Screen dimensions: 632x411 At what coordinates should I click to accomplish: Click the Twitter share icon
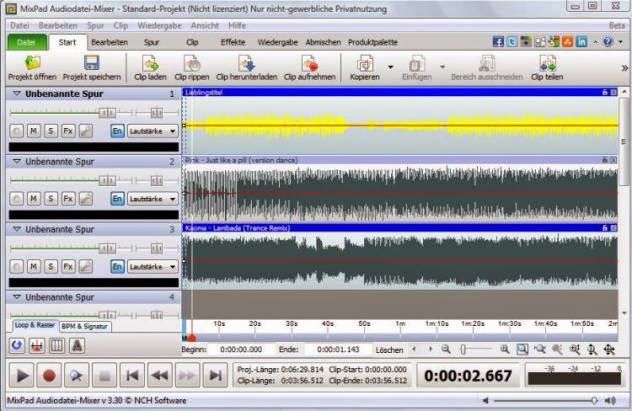click(512, 42)
